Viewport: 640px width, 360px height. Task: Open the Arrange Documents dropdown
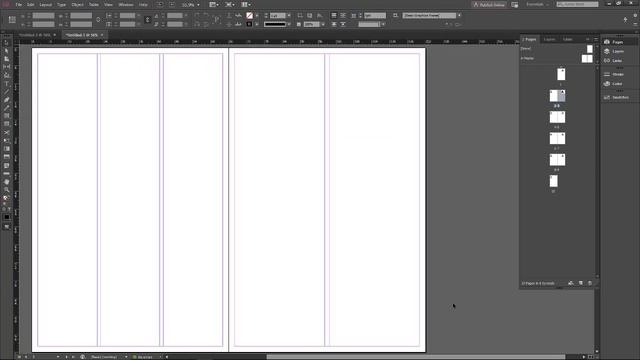pos(246,5)
